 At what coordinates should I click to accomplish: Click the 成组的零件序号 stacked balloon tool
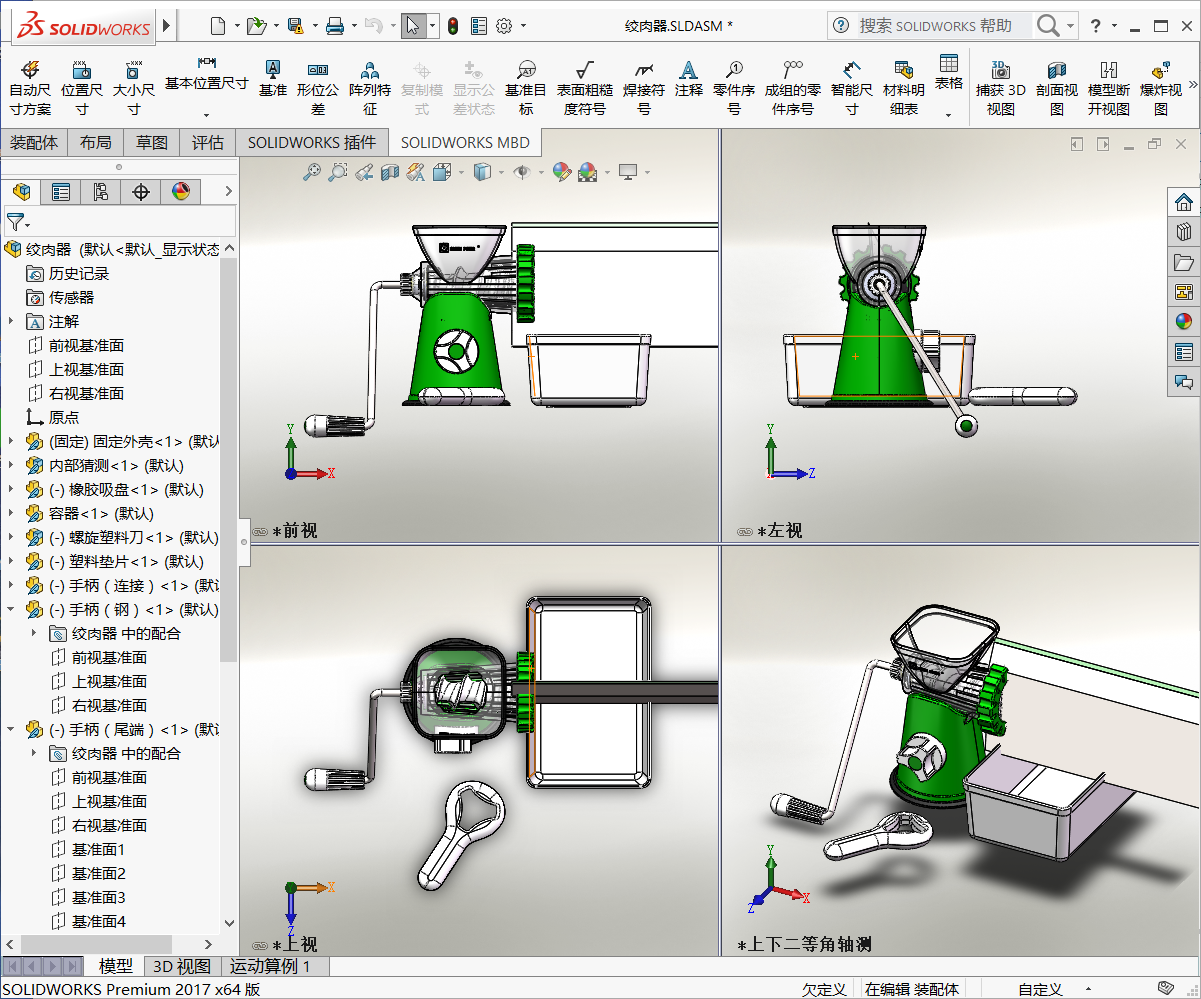point(793,87)
